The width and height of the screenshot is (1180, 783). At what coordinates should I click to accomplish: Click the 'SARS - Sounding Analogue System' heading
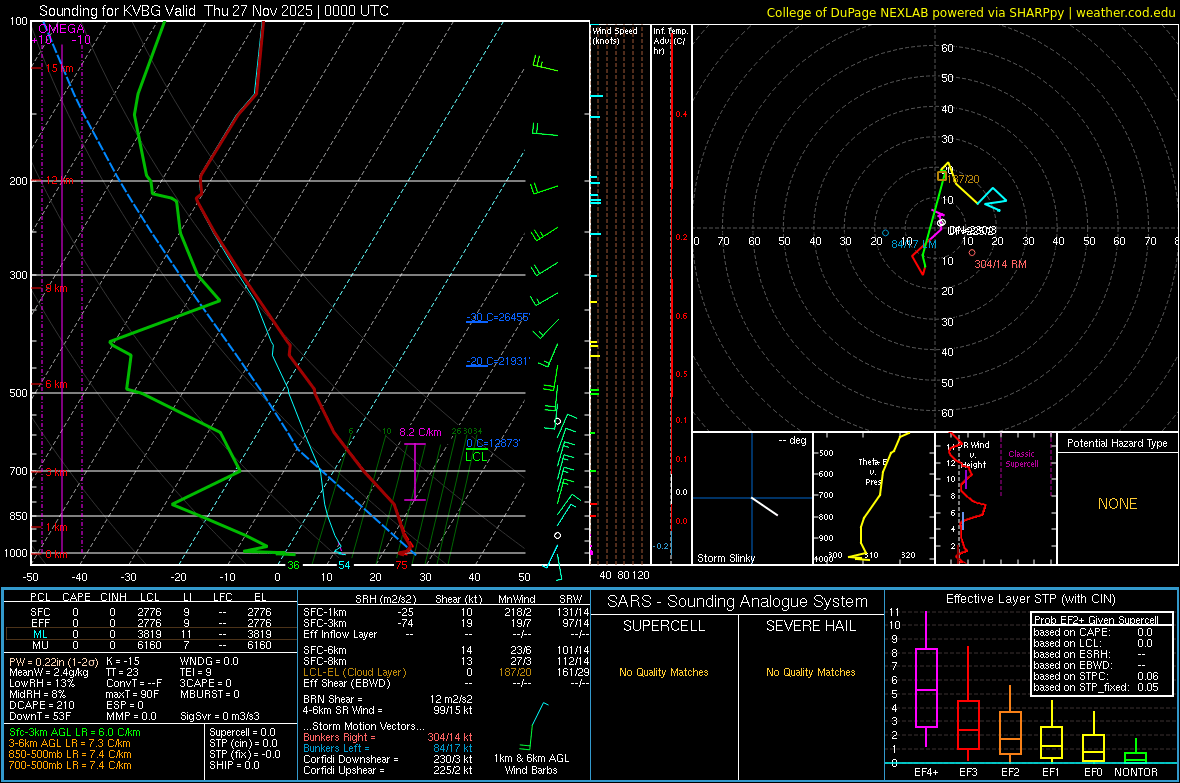738,602
